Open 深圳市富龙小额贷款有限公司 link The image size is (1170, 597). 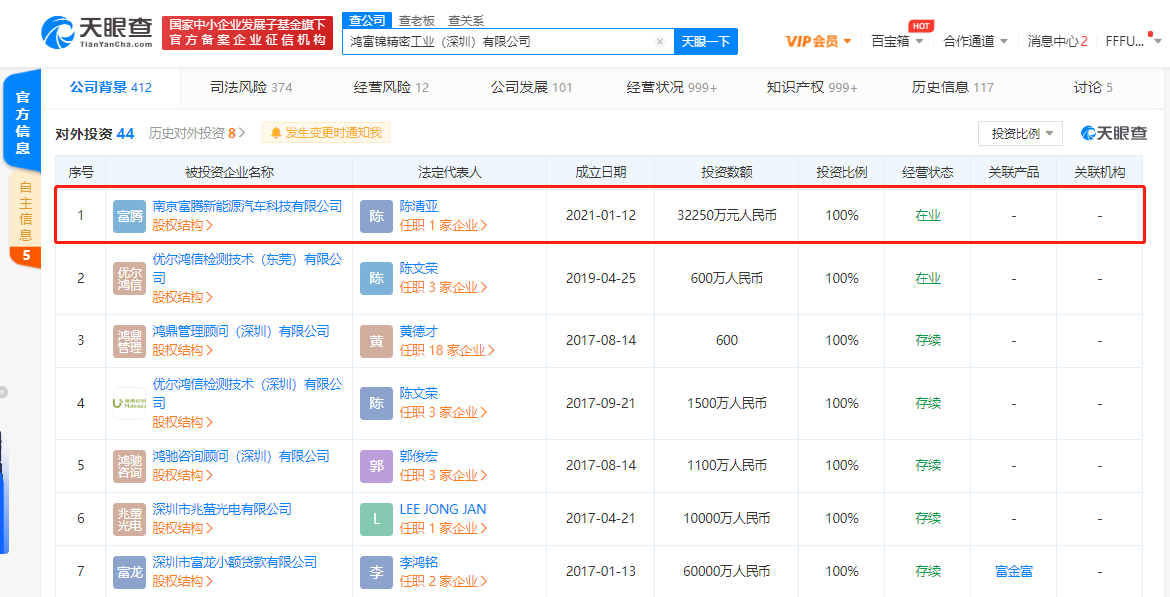tap(234, 562)
